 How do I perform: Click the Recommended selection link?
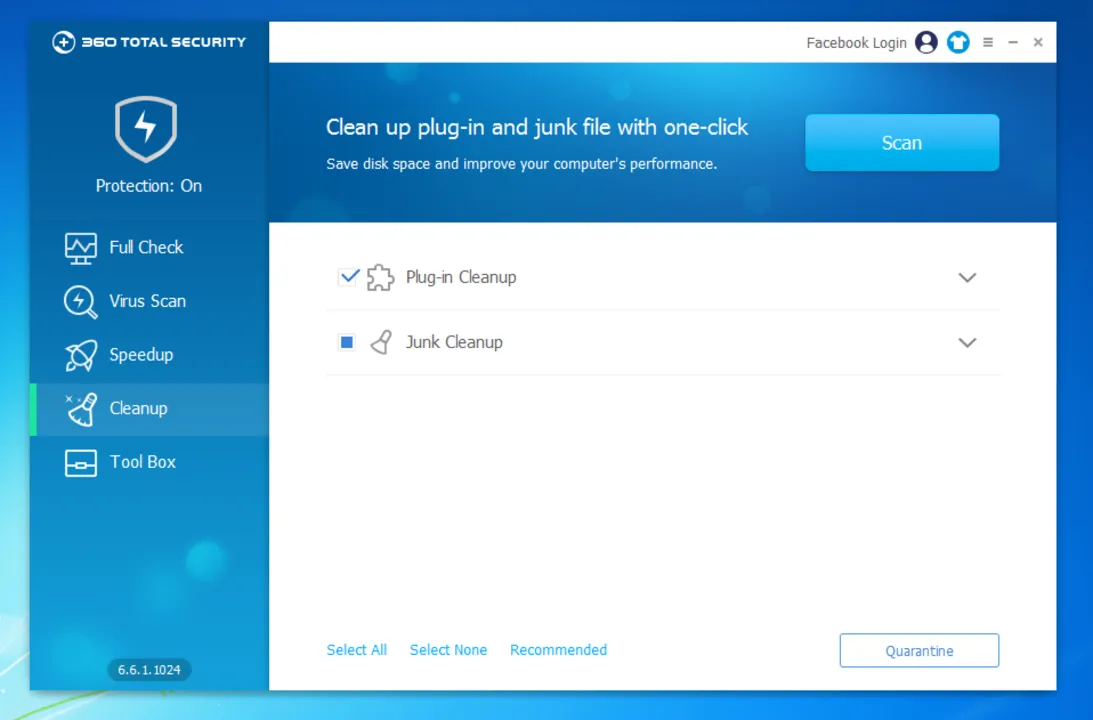(x=558, y=650)
